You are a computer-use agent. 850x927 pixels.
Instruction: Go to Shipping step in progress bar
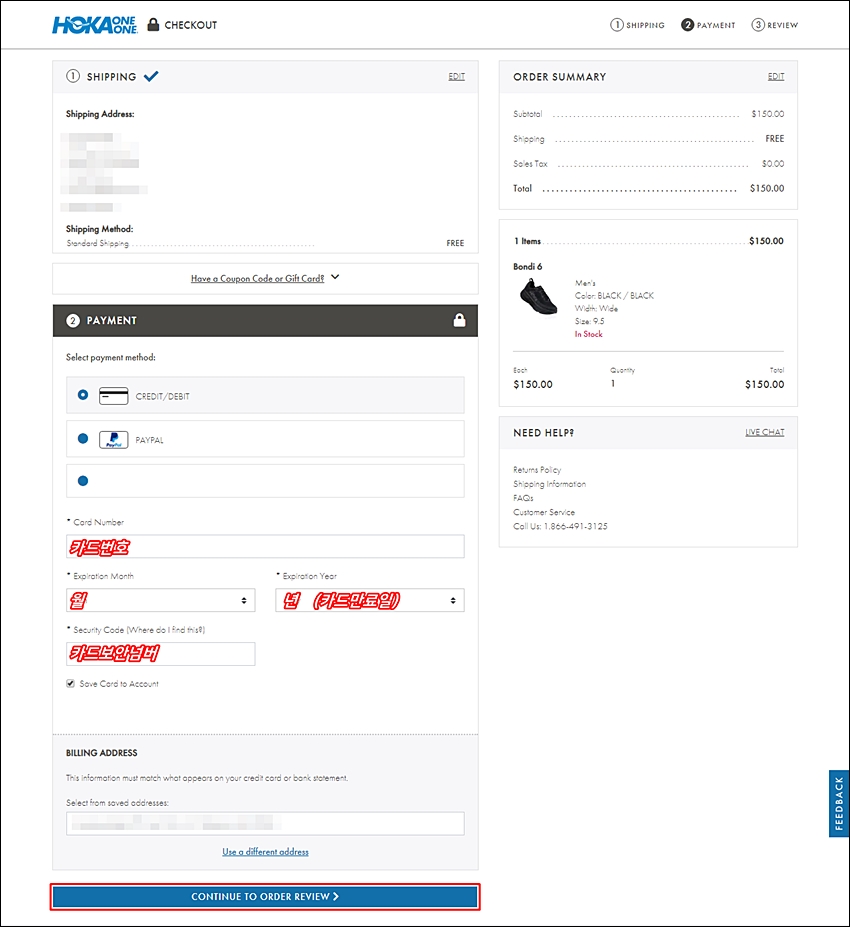click(637, 25)
